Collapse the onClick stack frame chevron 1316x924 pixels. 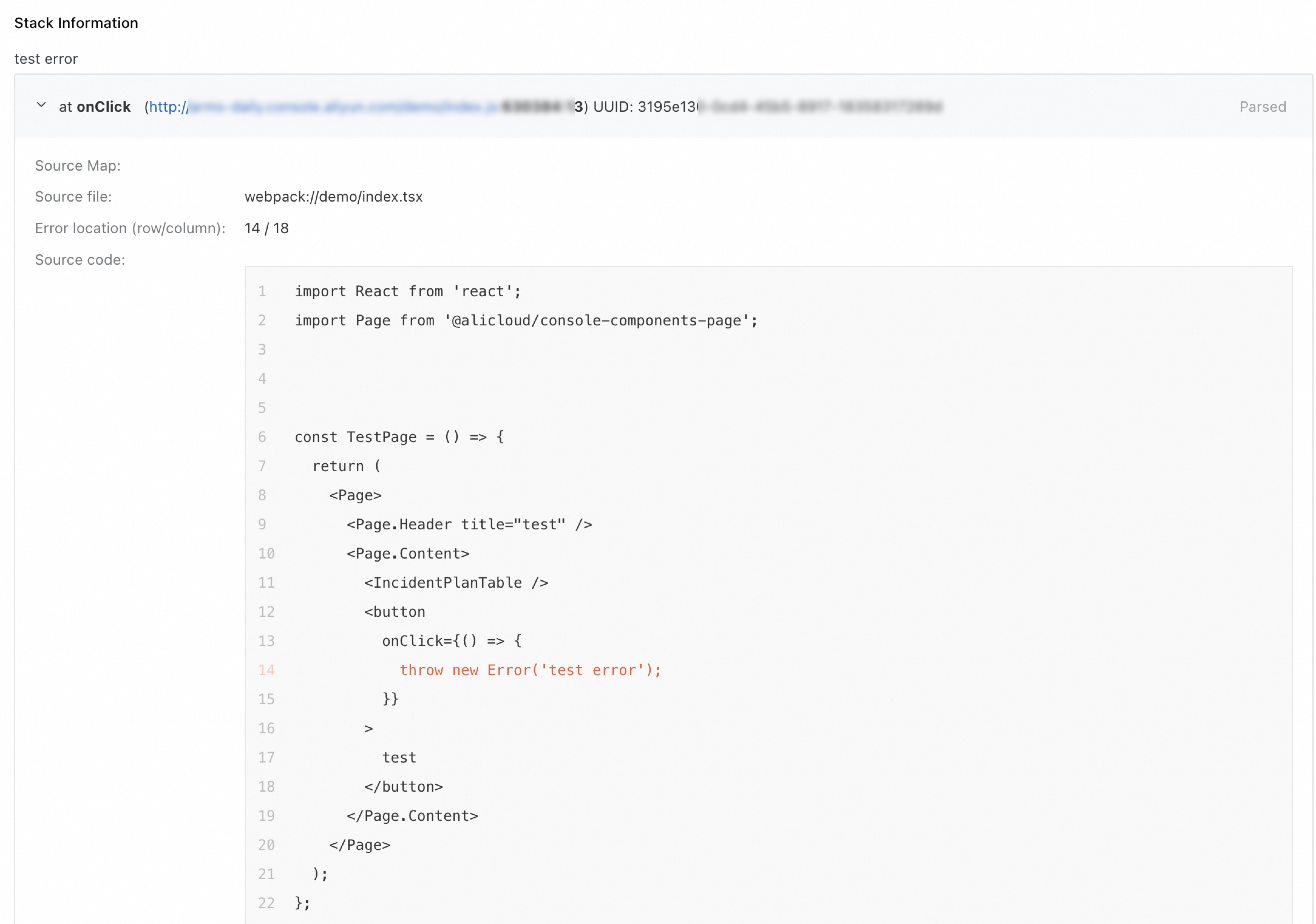pos(41,105)
